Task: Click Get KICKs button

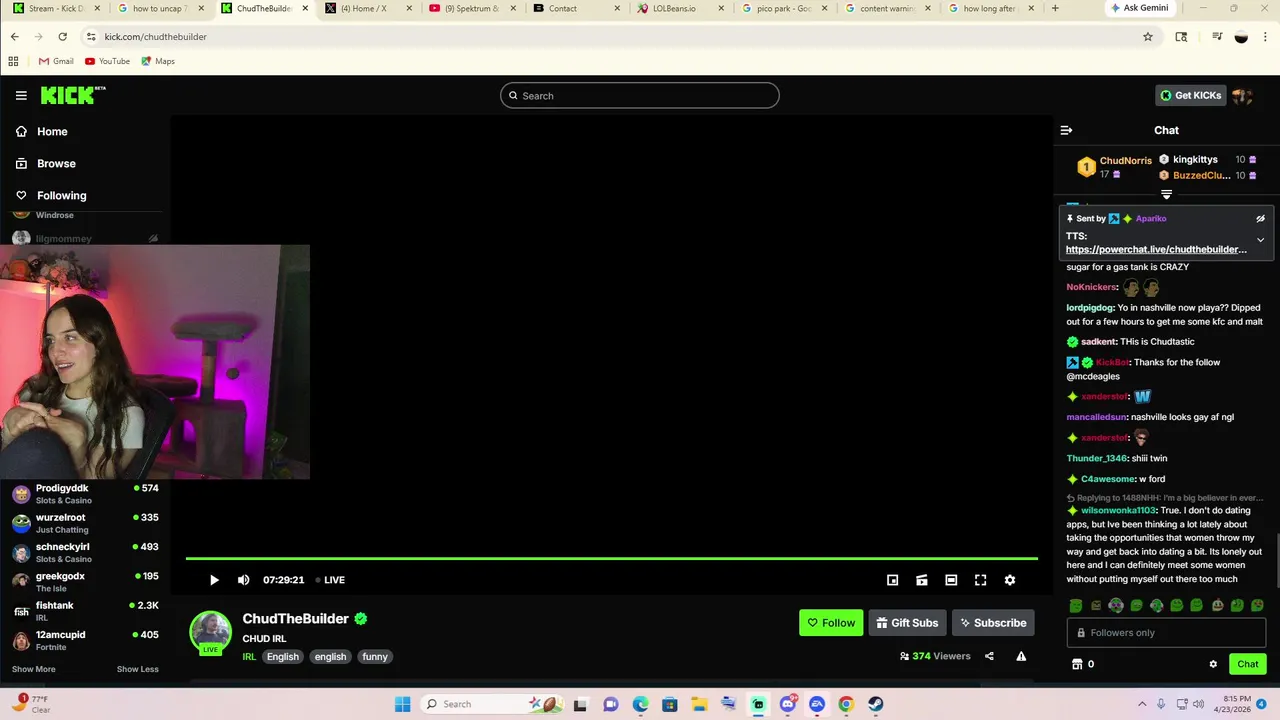Action: tap(1190, 96)
